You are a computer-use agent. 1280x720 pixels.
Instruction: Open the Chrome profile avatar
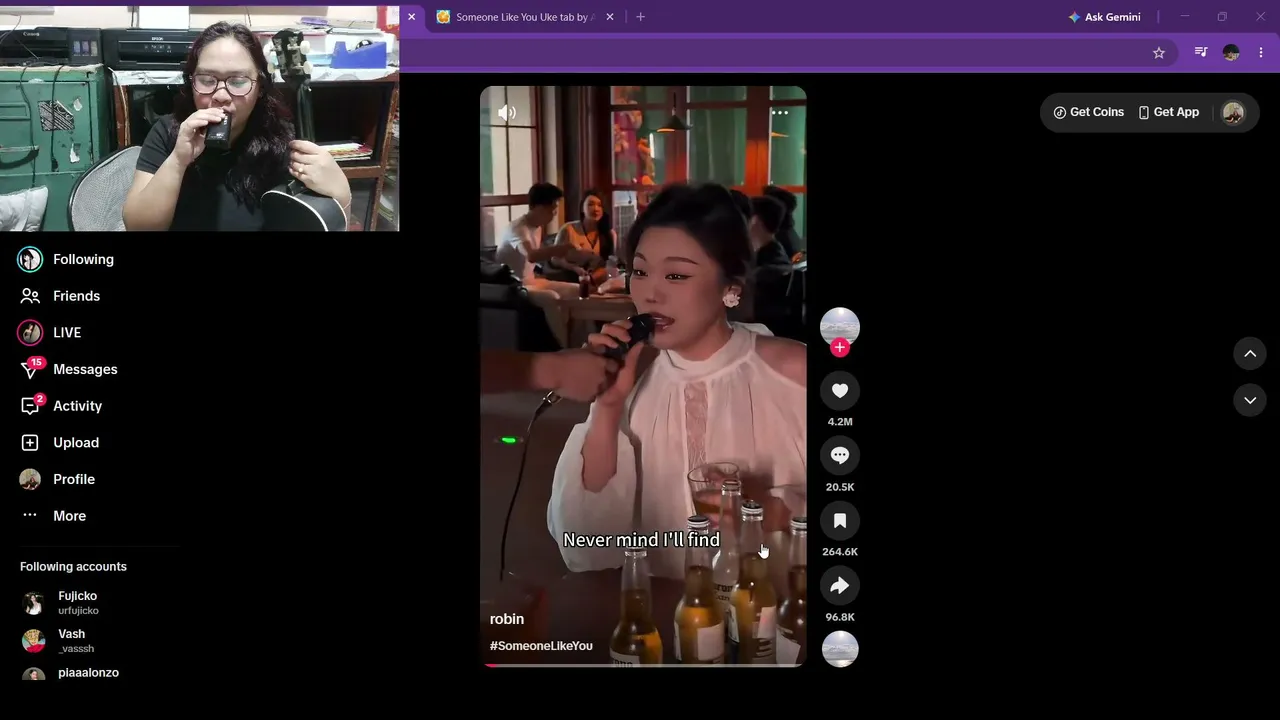click(x=1231, y=53)
